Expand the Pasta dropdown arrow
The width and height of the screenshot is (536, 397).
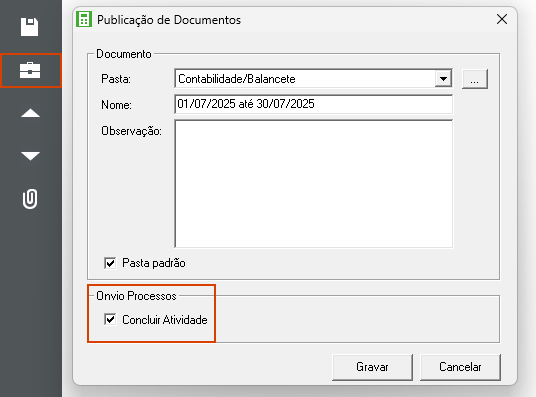click(x=443, y=79)
